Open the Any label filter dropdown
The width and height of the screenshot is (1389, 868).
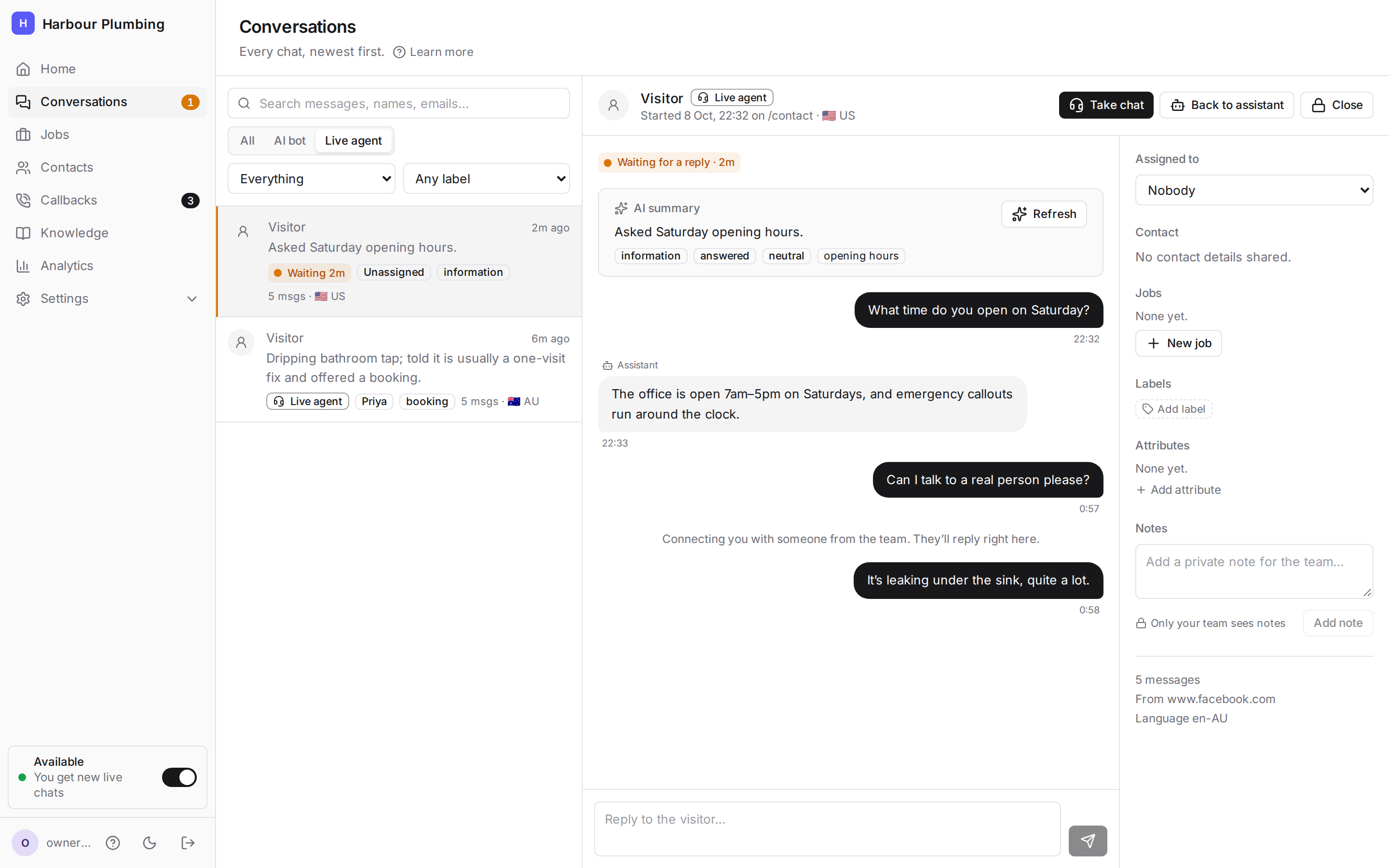tap(487, 178)
